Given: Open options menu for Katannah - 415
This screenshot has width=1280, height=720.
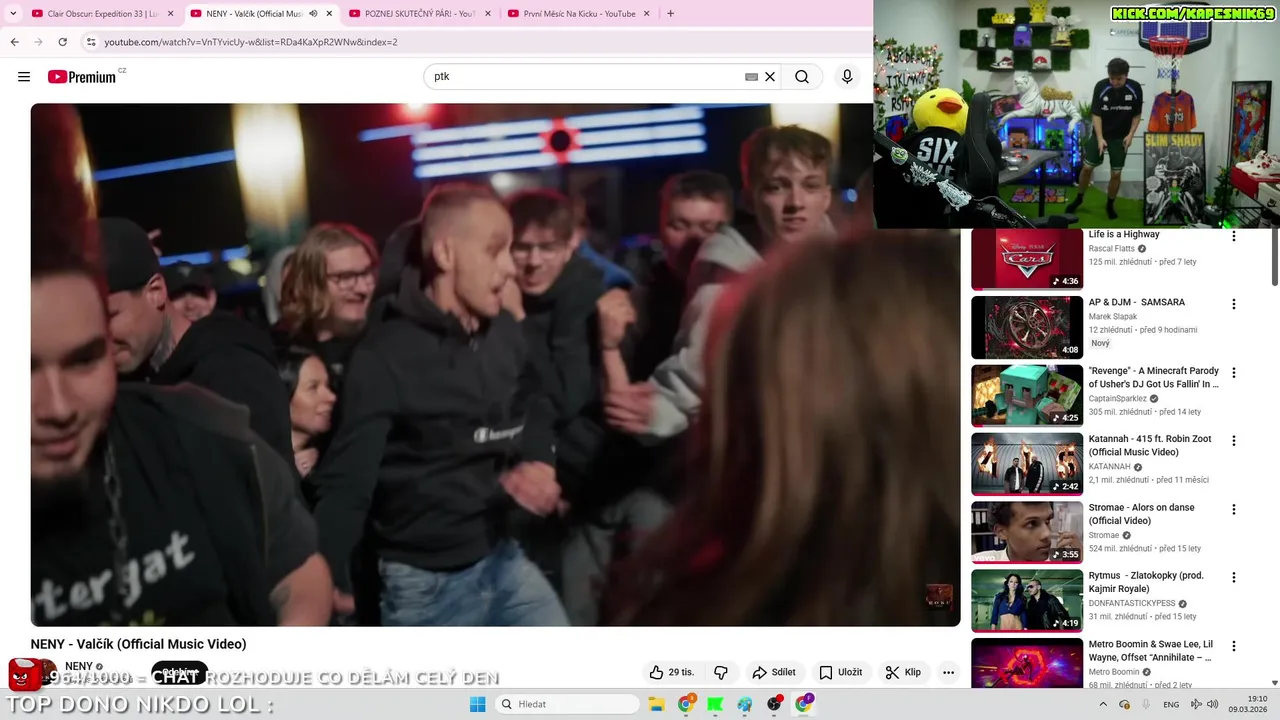Looking at the screenshot, I should point(1233,441).
